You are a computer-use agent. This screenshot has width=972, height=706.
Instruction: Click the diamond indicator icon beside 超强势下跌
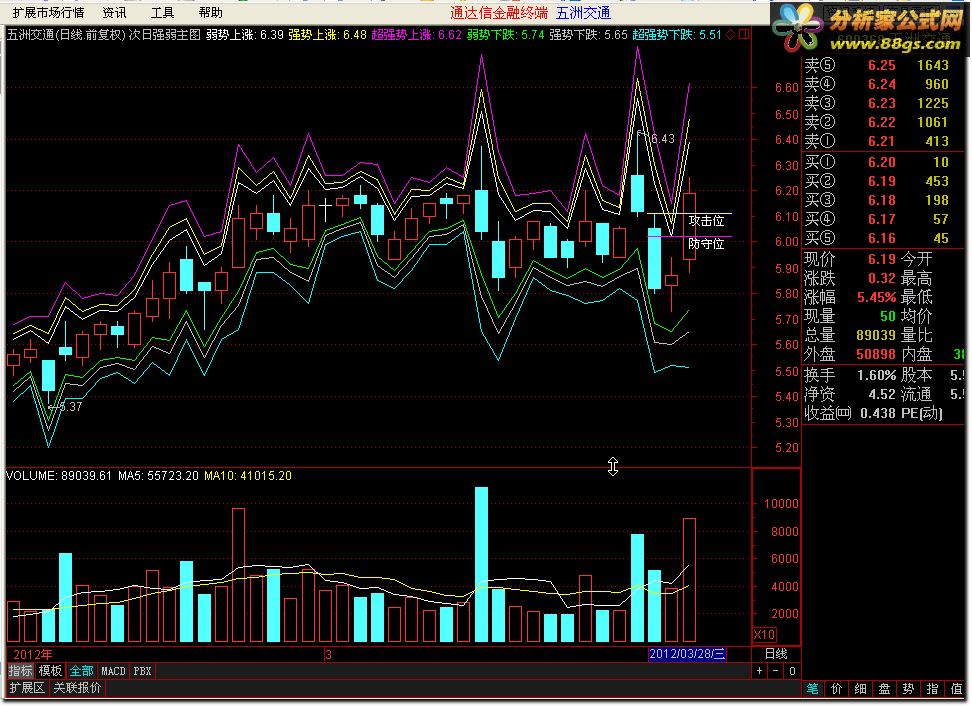pyautogui.click(x=731, y=35)
